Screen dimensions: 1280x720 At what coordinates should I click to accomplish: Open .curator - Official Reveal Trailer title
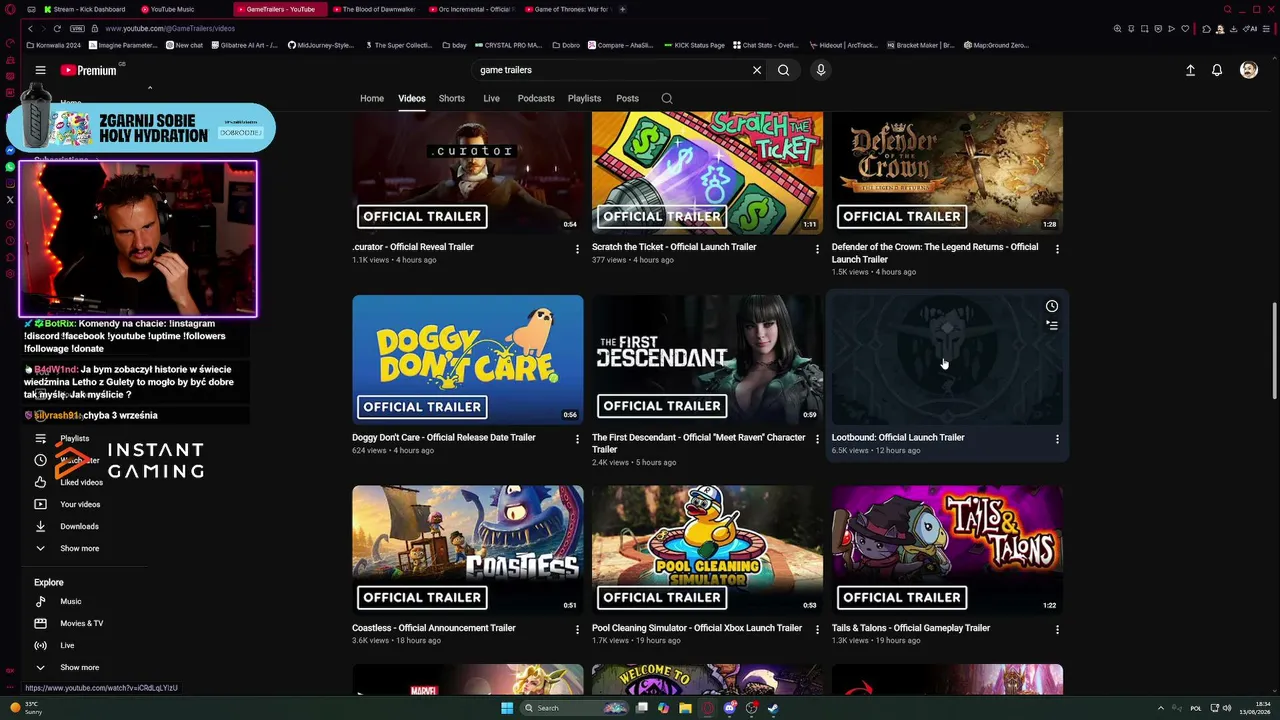(413, 247)
